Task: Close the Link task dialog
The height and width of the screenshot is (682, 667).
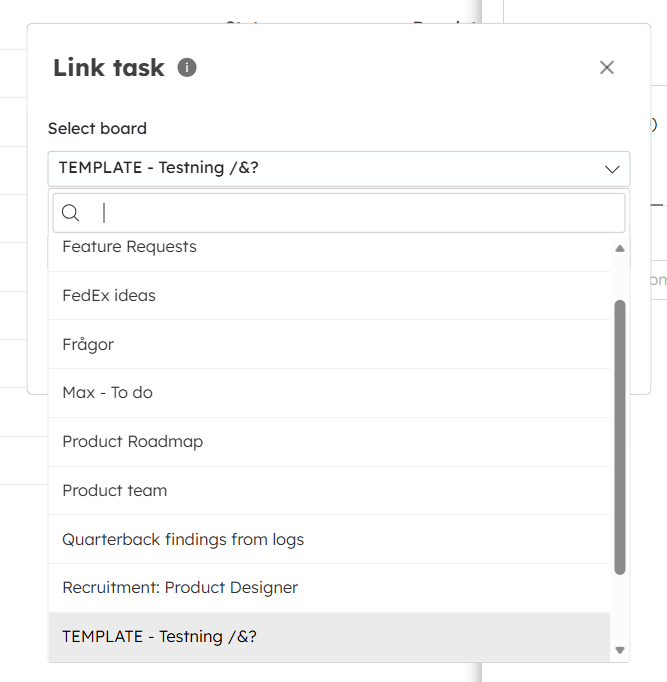Action: pos(607,67)
